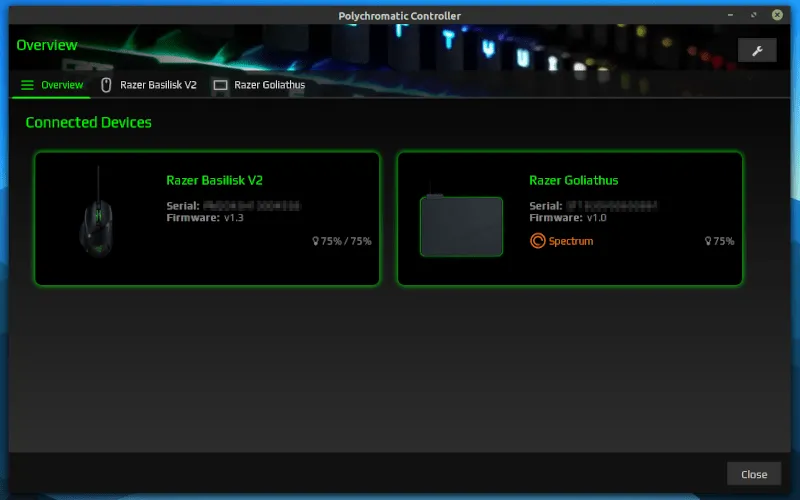
Task: Click the Spectrum effect label on the Goliathus card
Action: point(571,241)
